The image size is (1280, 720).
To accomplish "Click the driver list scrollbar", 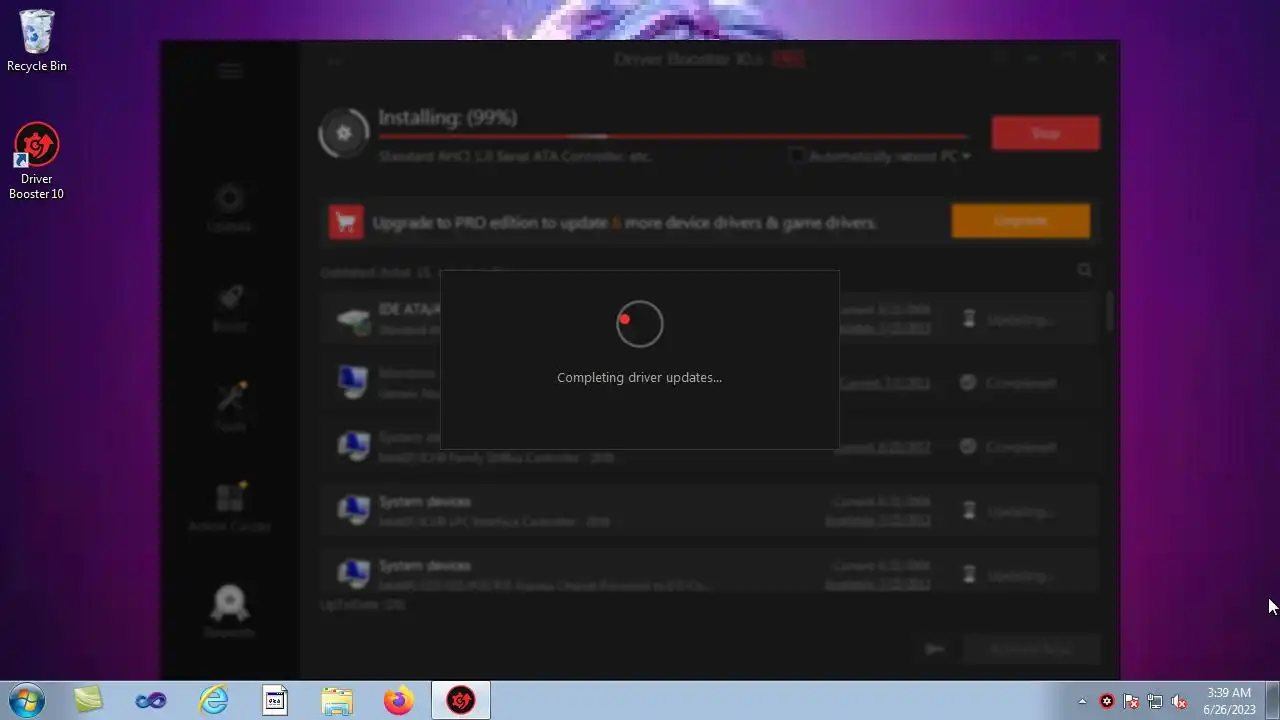I will click(1108, 311).
